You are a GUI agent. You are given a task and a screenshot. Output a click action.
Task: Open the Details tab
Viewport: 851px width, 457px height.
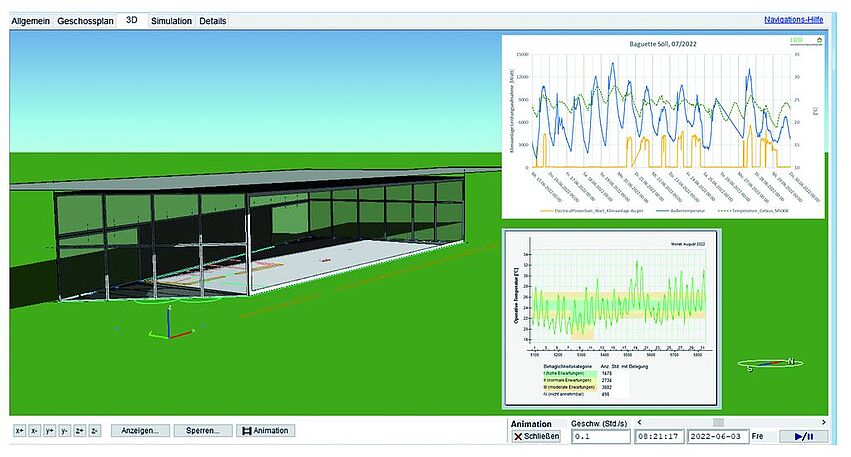click(x=212, y=21)
